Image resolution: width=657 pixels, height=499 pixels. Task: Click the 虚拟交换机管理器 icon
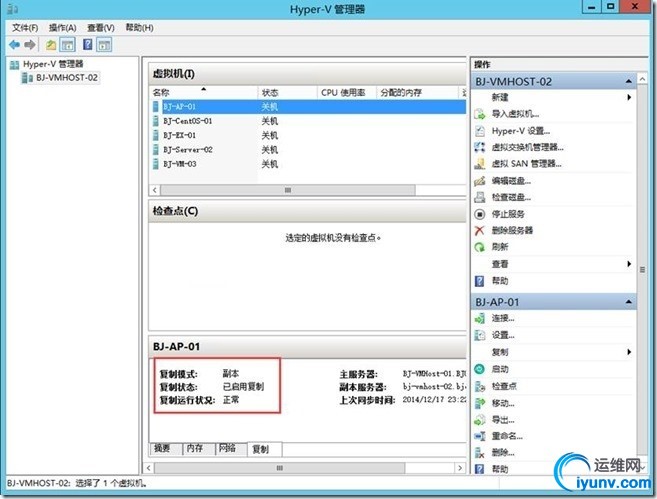pos(480,147)
